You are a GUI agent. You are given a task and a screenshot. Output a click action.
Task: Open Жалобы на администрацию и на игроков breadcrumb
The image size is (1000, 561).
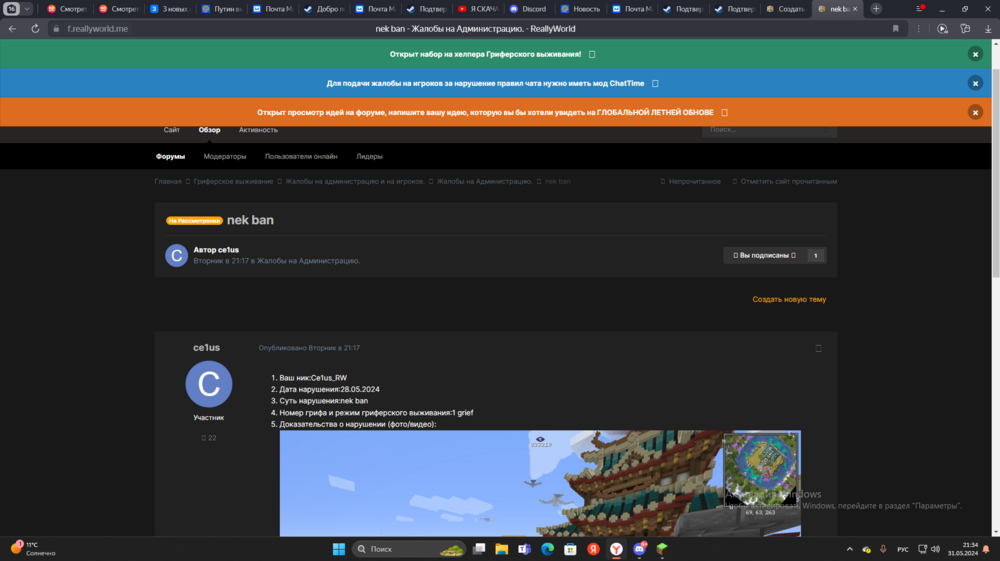coord(355,182)
